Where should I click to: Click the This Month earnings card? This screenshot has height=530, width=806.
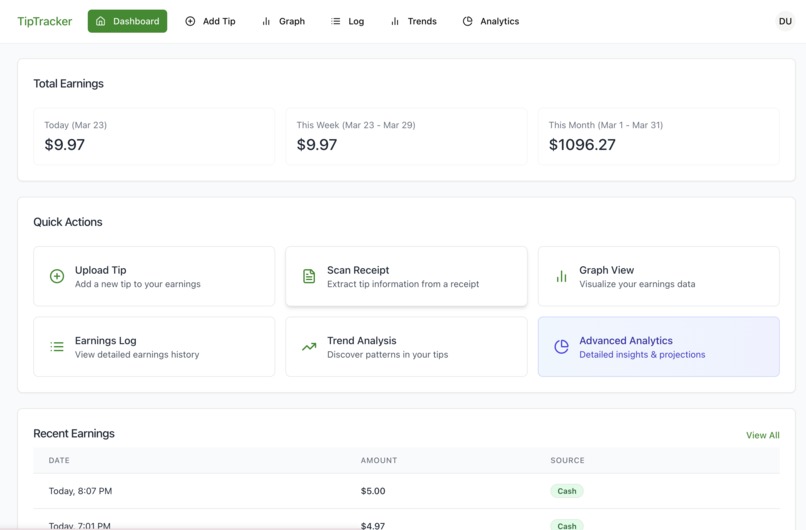(658, 136)
